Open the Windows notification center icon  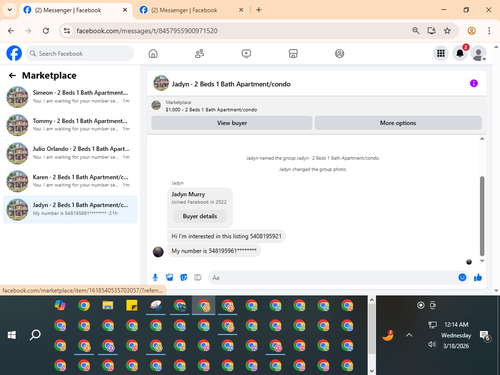484,335
